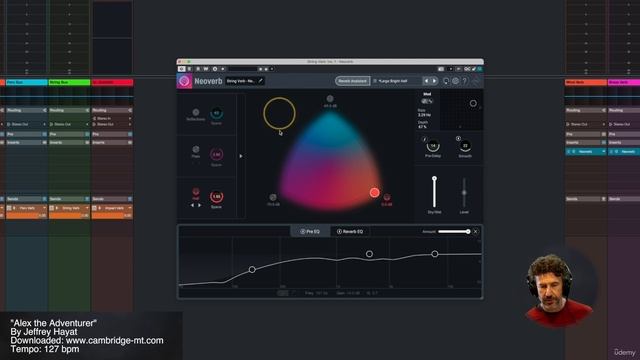Click the Mod Rate value 3.29 Hz
Viewport: 640px width, 360px height.
pos(424,115)
